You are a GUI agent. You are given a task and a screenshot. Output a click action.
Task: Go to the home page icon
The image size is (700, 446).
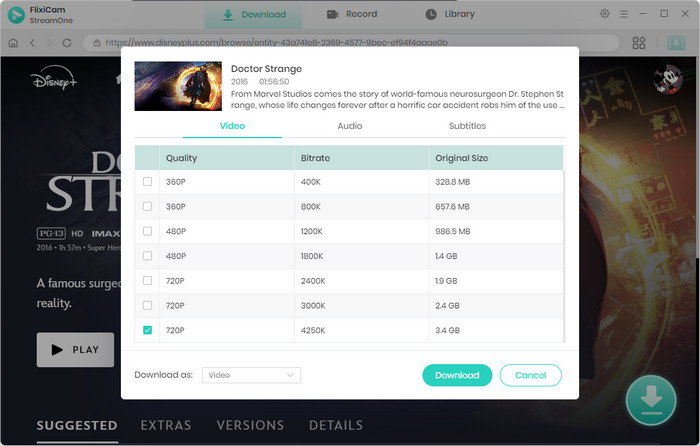click(13, 43)
